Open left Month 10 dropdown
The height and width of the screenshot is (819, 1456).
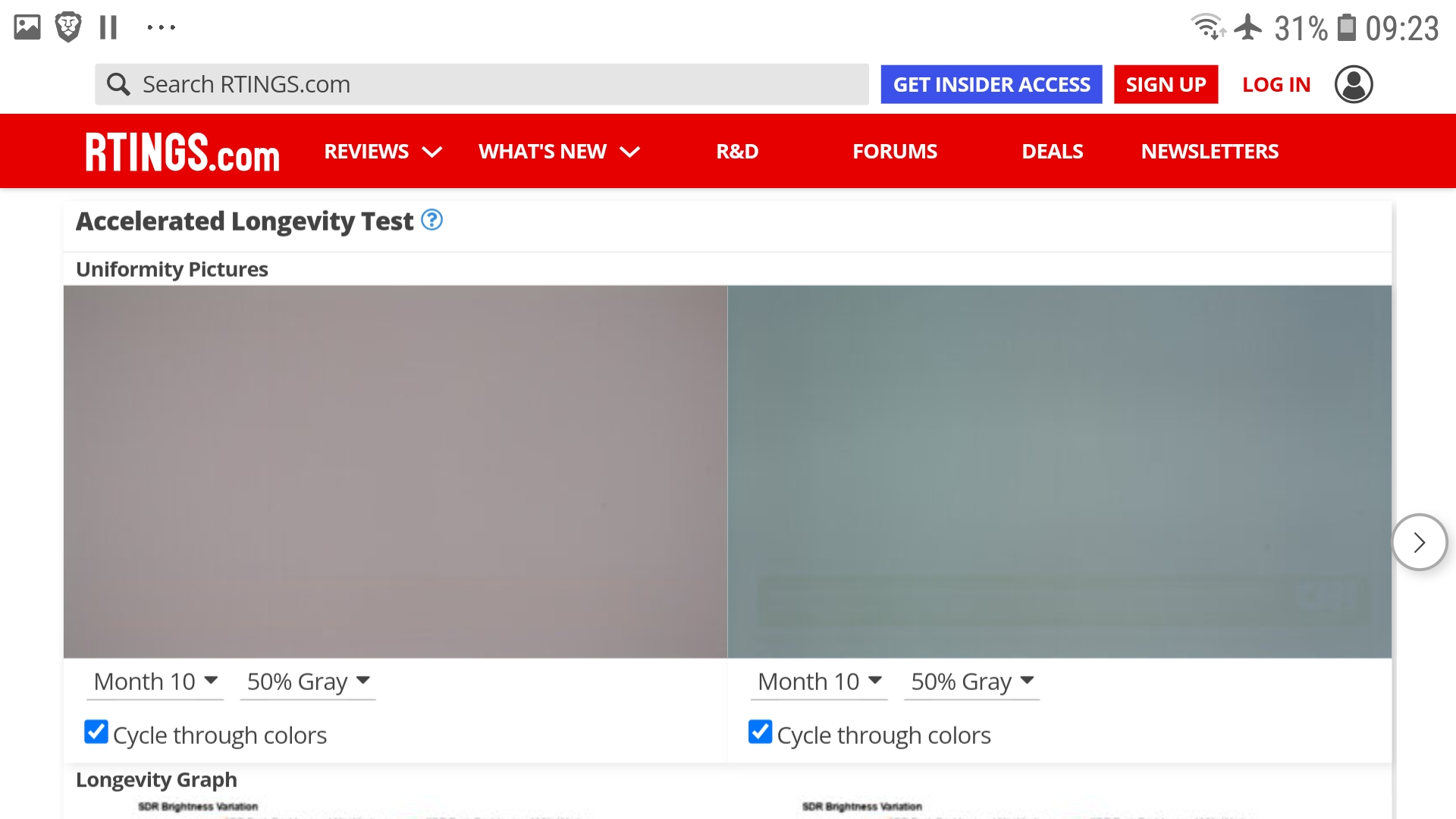pos(155,682)
